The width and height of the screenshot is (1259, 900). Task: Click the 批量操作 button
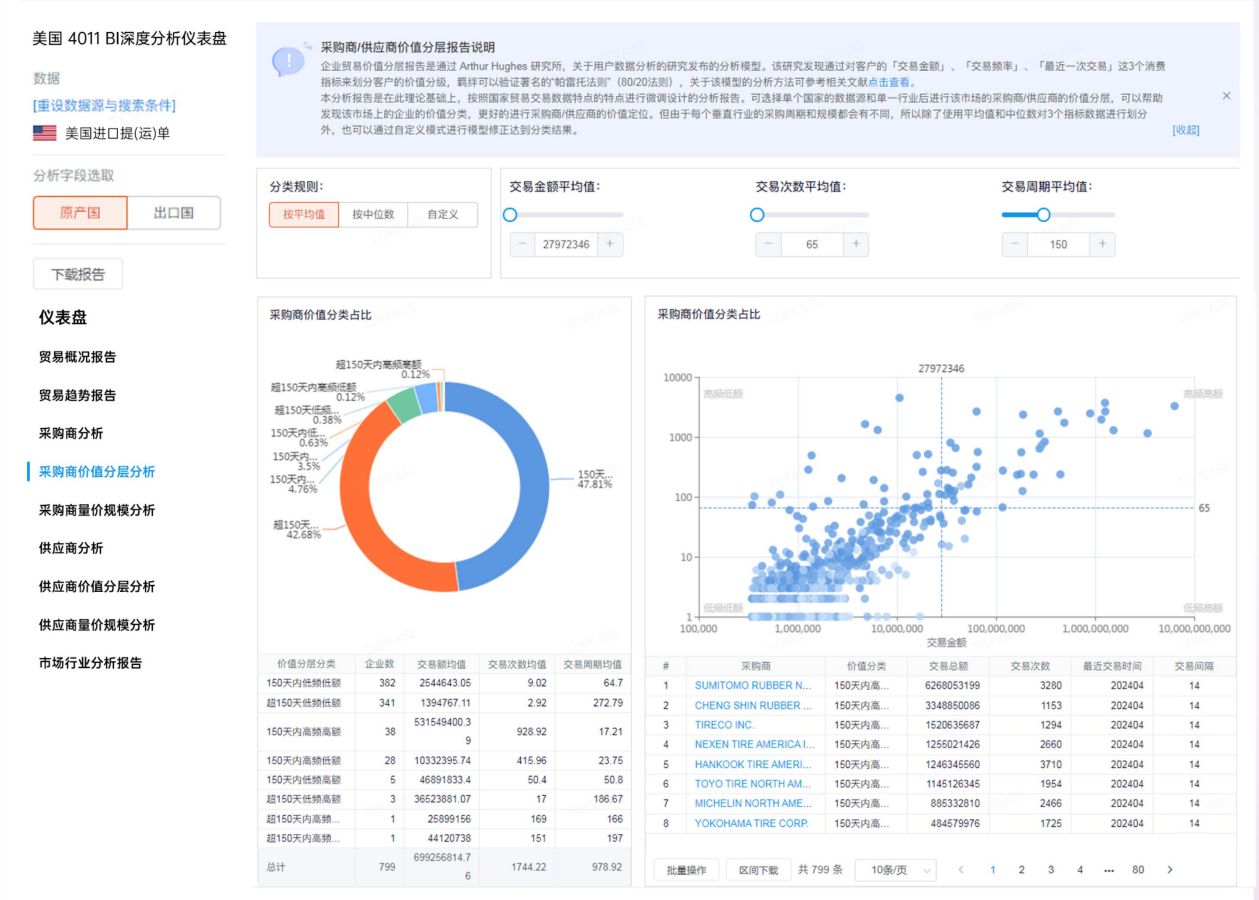[686, 870]
